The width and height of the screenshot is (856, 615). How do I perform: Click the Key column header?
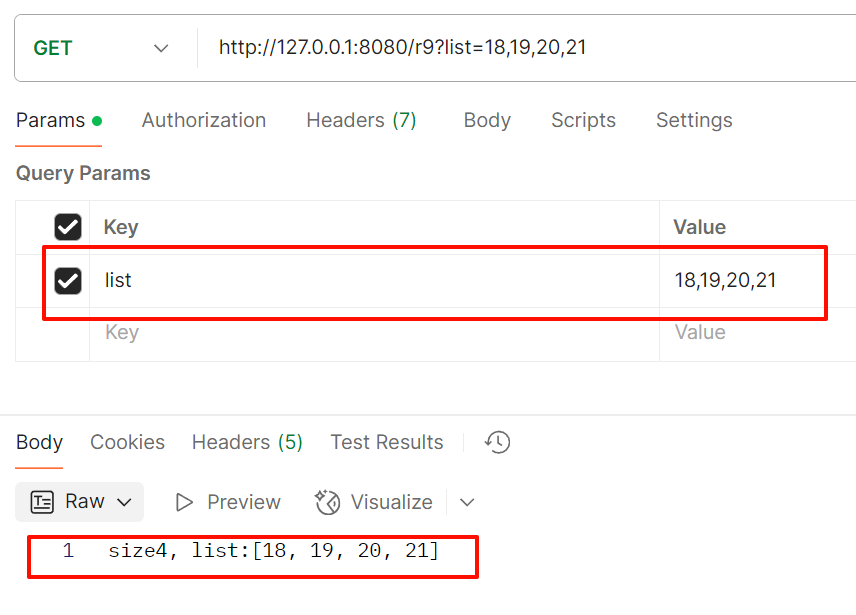[x=121, y=227]
